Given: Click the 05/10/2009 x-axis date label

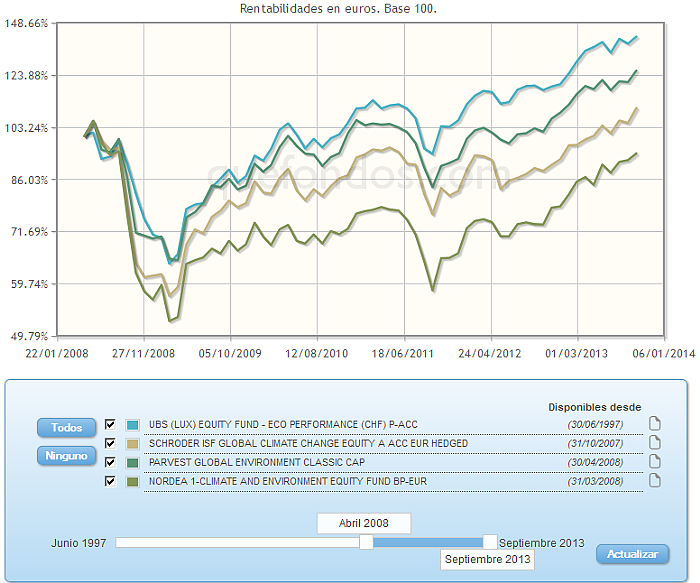Looking at the screenshot, I should [x=230, y=354].
